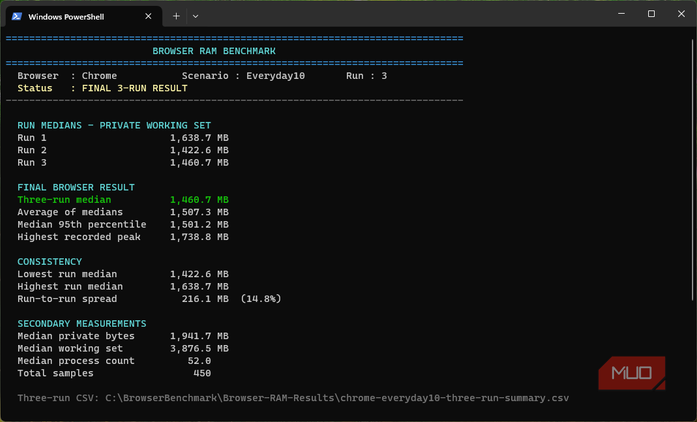Open the new tab profile dropdown arrow
The width and height of the screenshot is (697, 422).
click(196, 16)
